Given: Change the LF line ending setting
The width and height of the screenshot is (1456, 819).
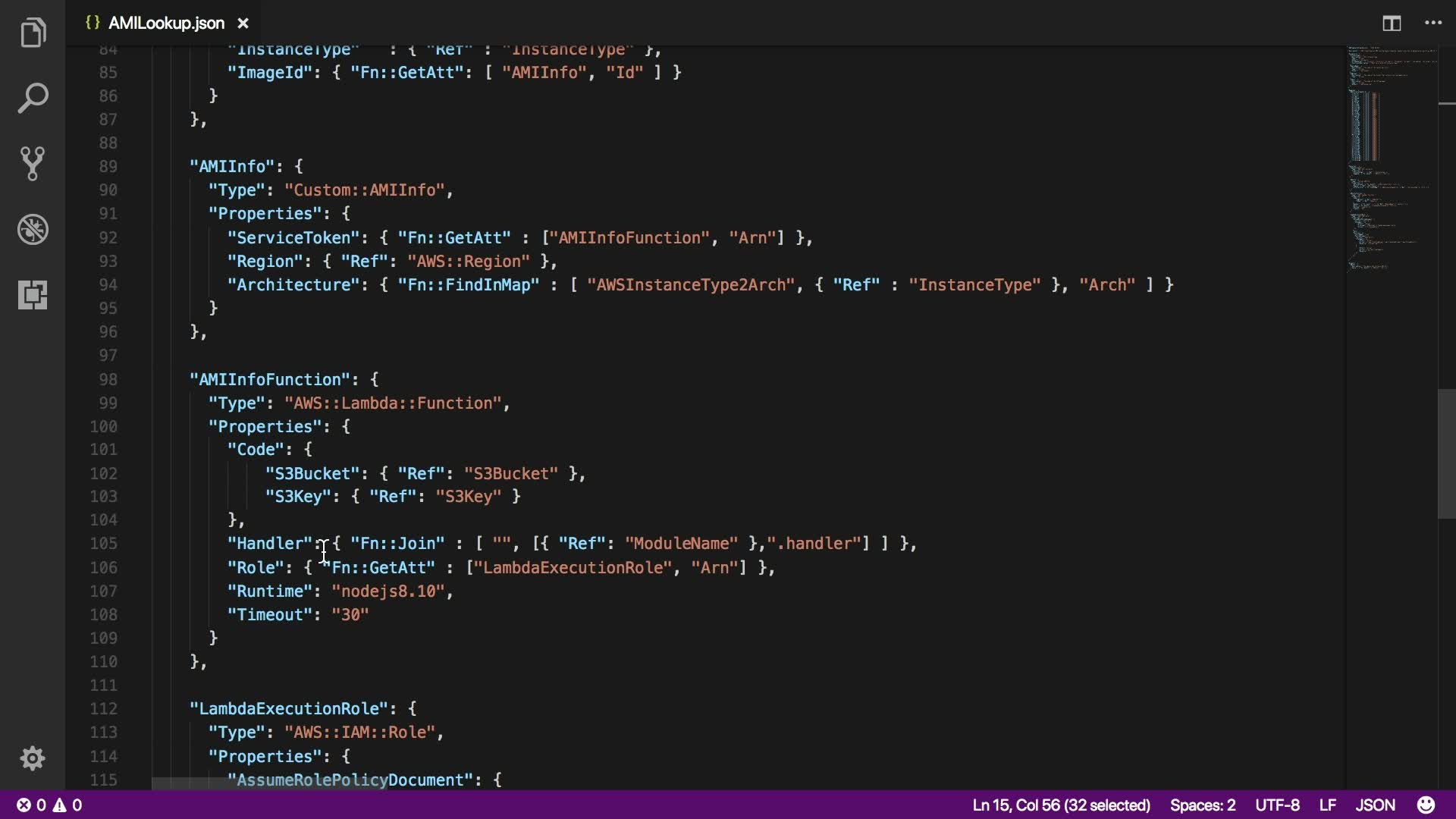Looking at the screenshot, I should (1327, 805).
